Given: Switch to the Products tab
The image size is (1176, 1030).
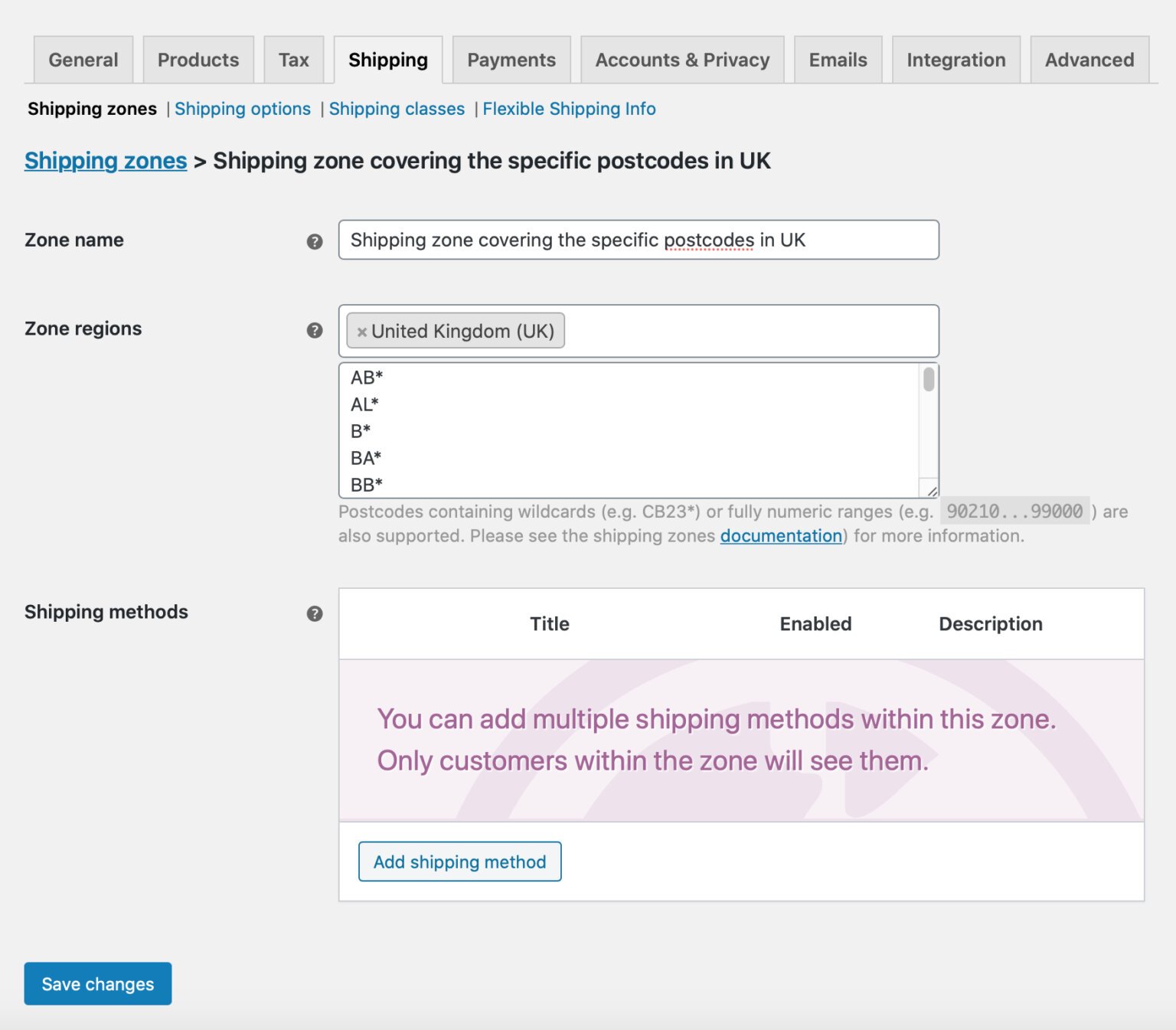Looking at the screenshot, I should (x=198, y=59).
